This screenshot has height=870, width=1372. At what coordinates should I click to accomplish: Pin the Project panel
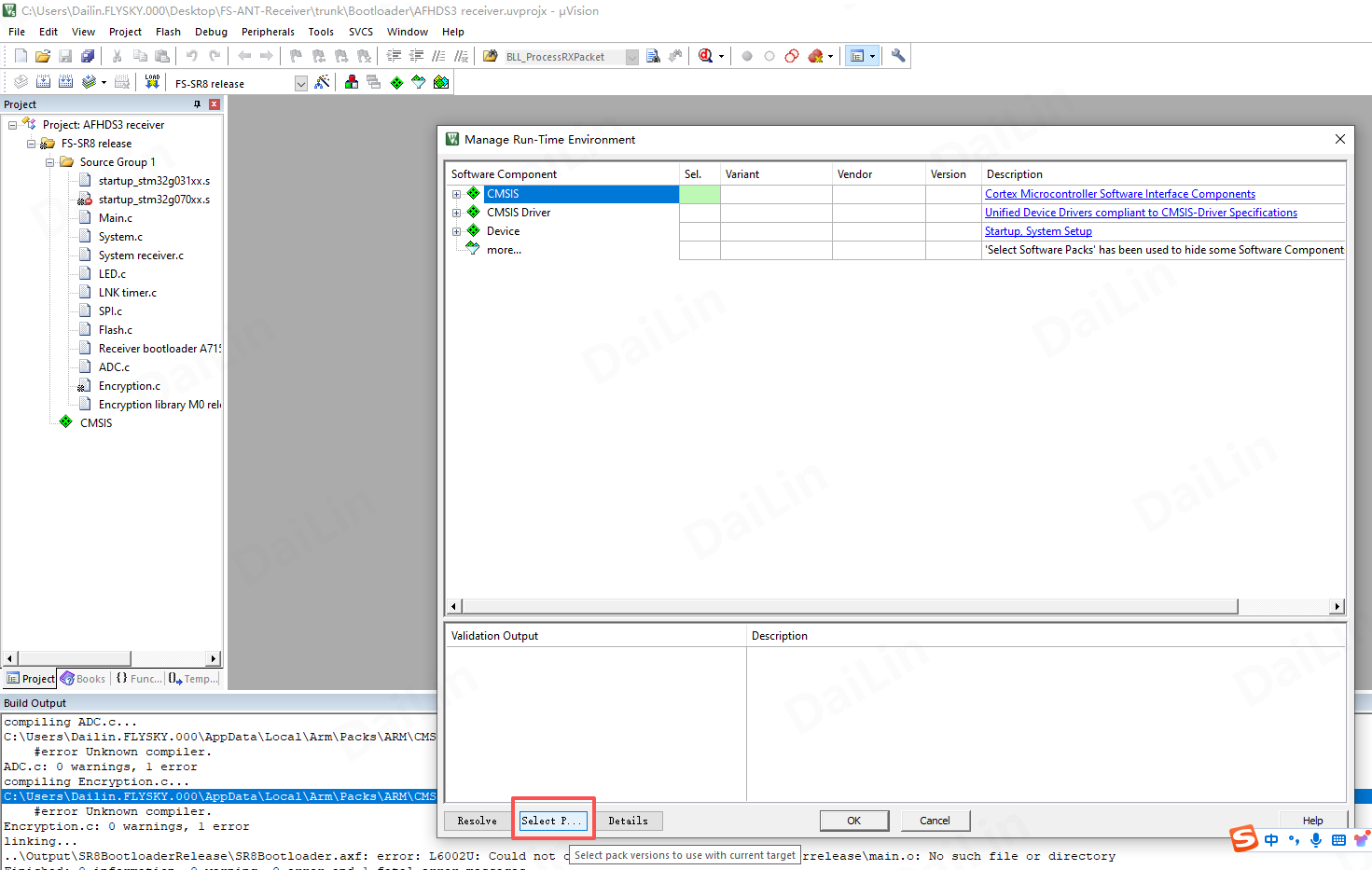(197, 104)
